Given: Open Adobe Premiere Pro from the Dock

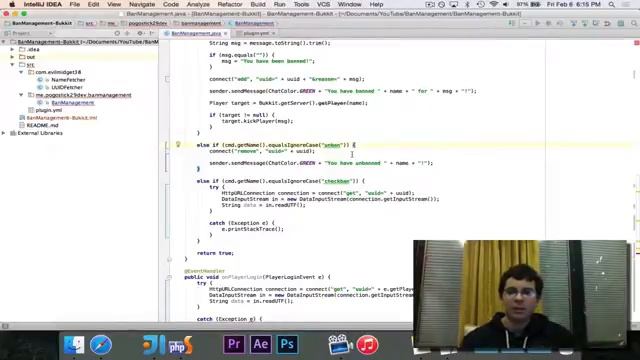Looking at the screenshot, I should click(234, 345).
